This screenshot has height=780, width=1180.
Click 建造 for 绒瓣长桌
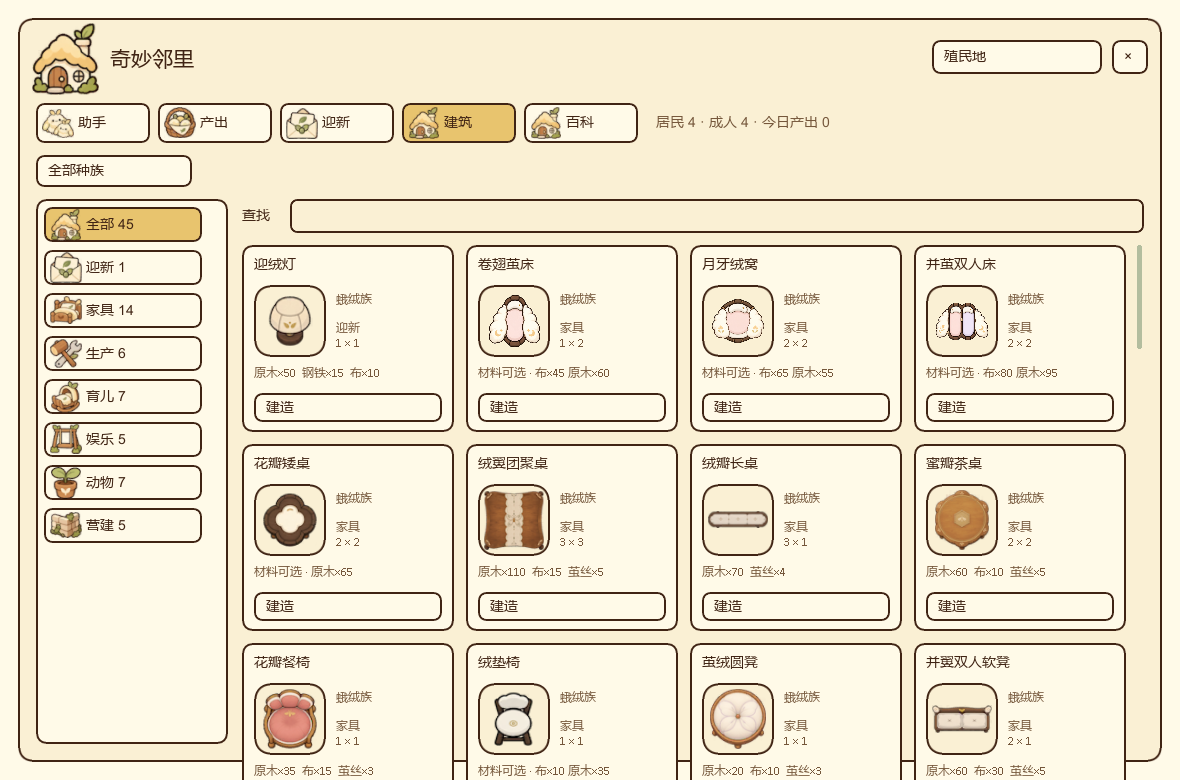[795, 606]
